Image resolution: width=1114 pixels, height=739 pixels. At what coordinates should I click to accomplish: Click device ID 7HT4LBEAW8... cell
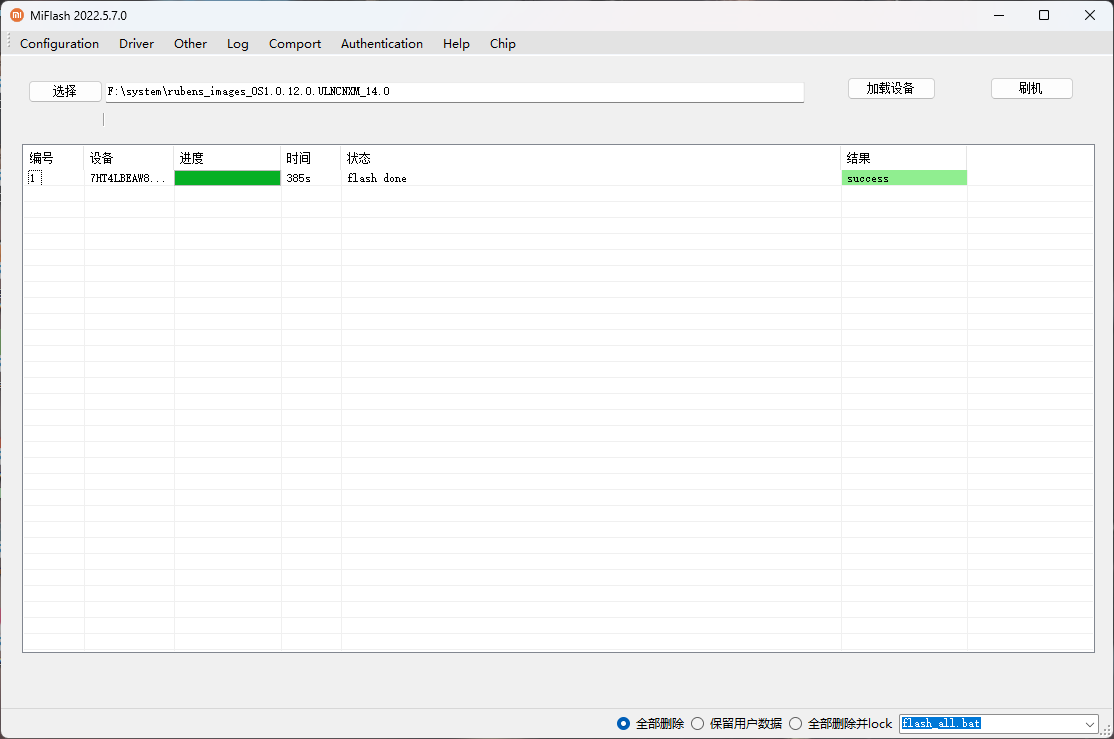[128, 178]
